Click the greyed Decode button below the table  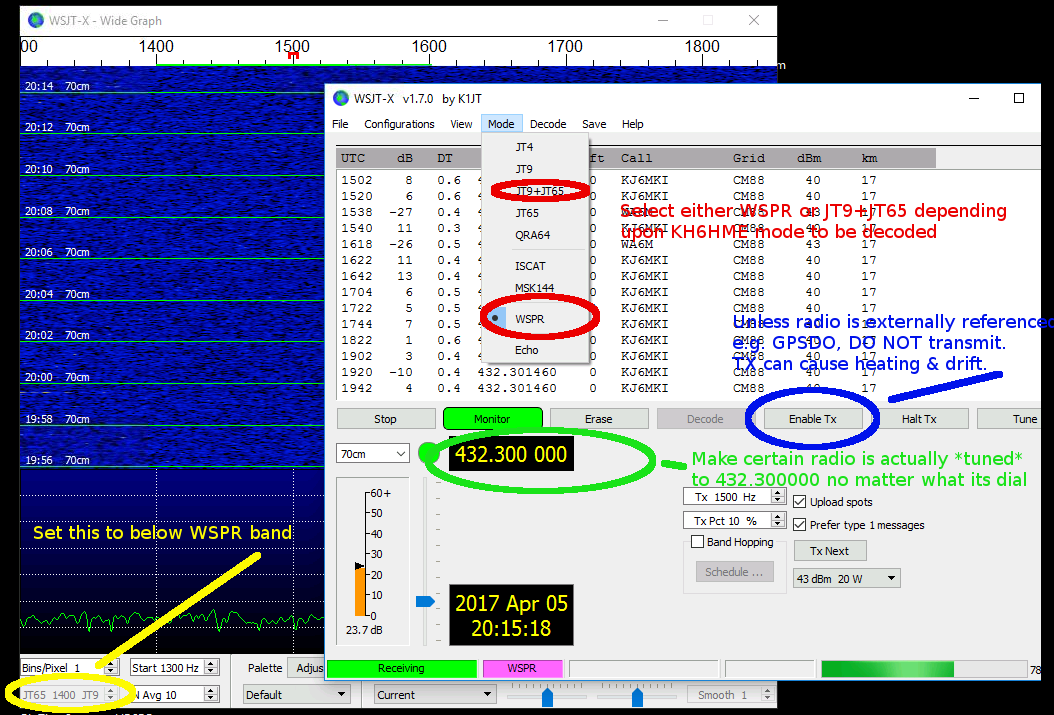pos(705,419)
